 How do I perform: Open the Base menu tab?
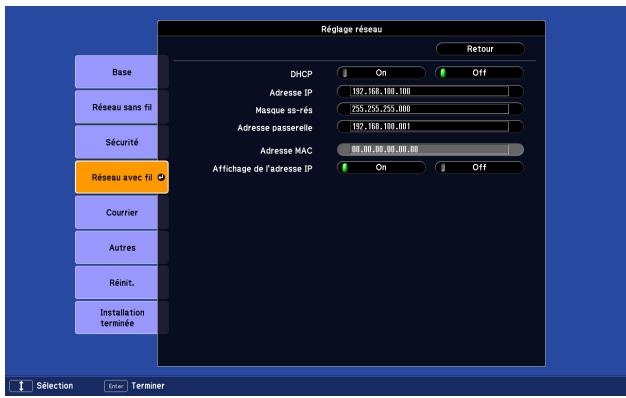121,72
